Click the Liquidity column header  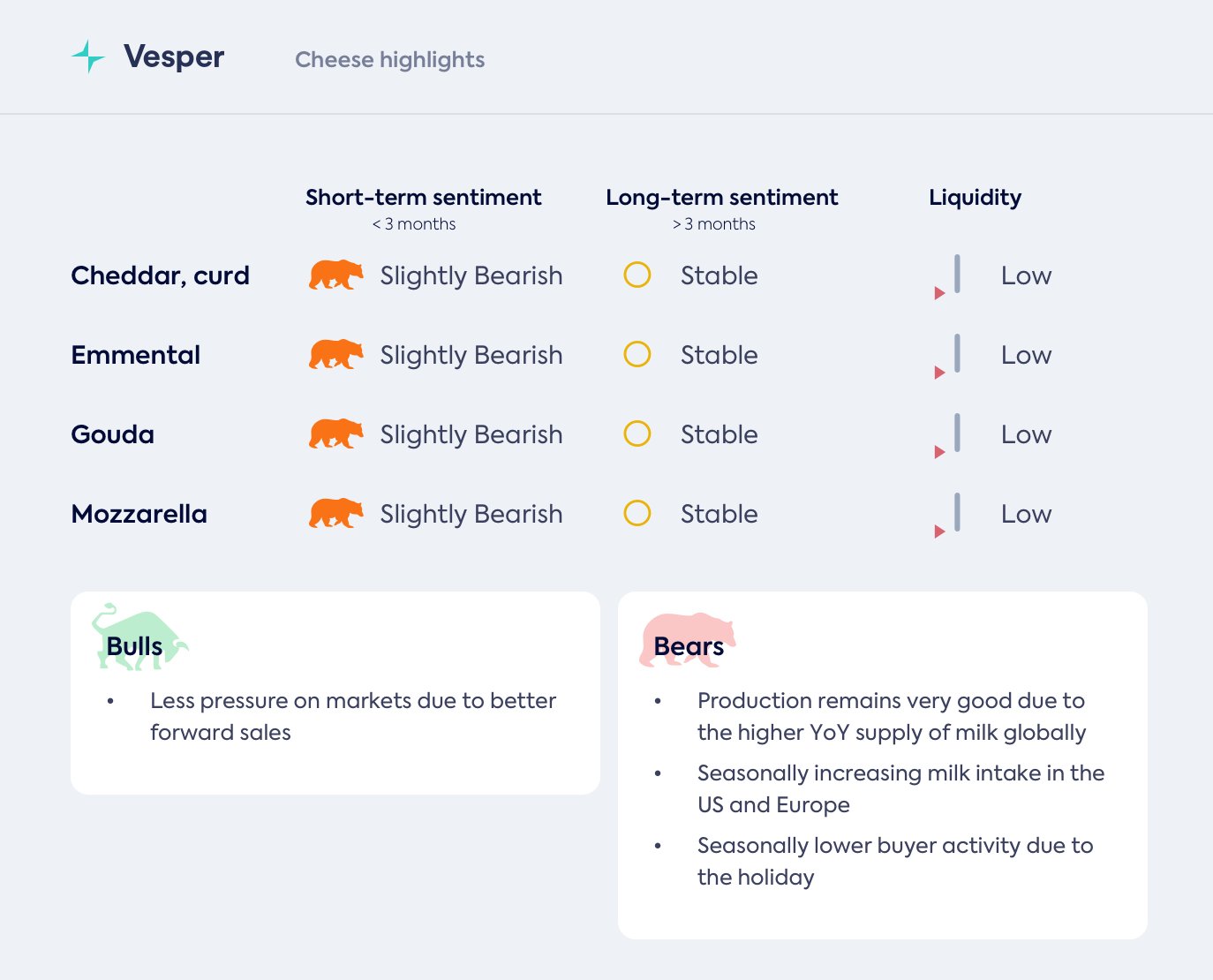pyautogui.click(x=975, y=198)
